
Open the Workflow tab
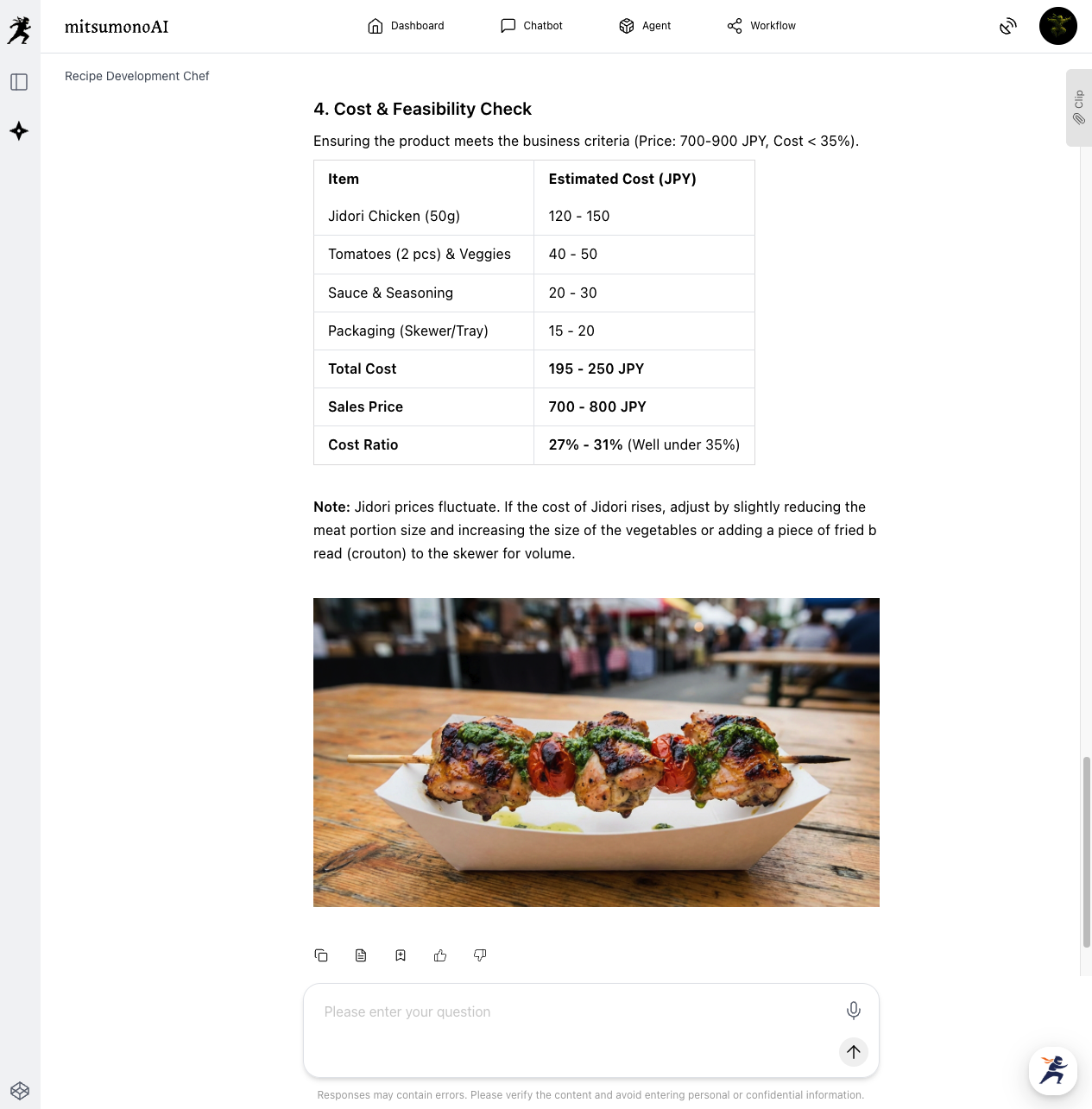coord(761,26)
